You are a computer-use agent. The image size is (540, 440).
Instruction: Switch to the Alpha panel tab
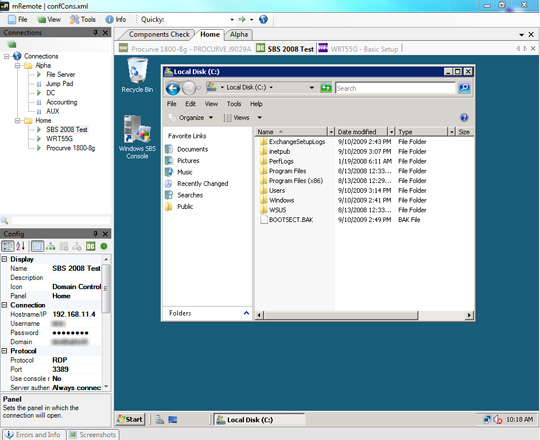[239, 34]
